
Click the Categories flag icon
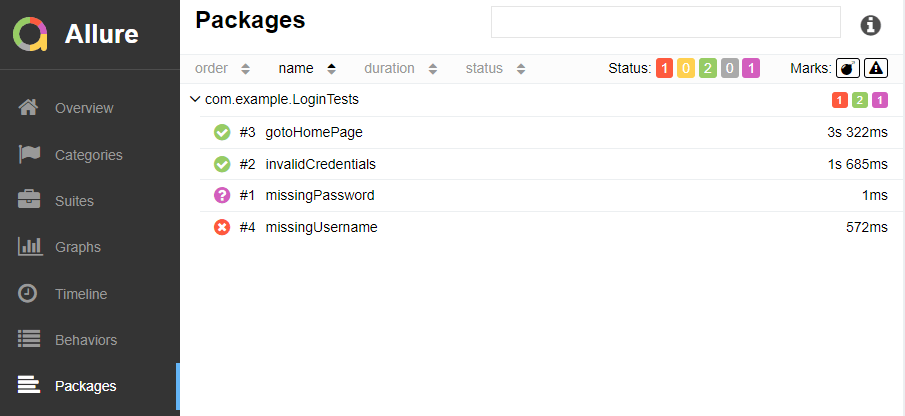pyautogui.click(x=29, y=154)
